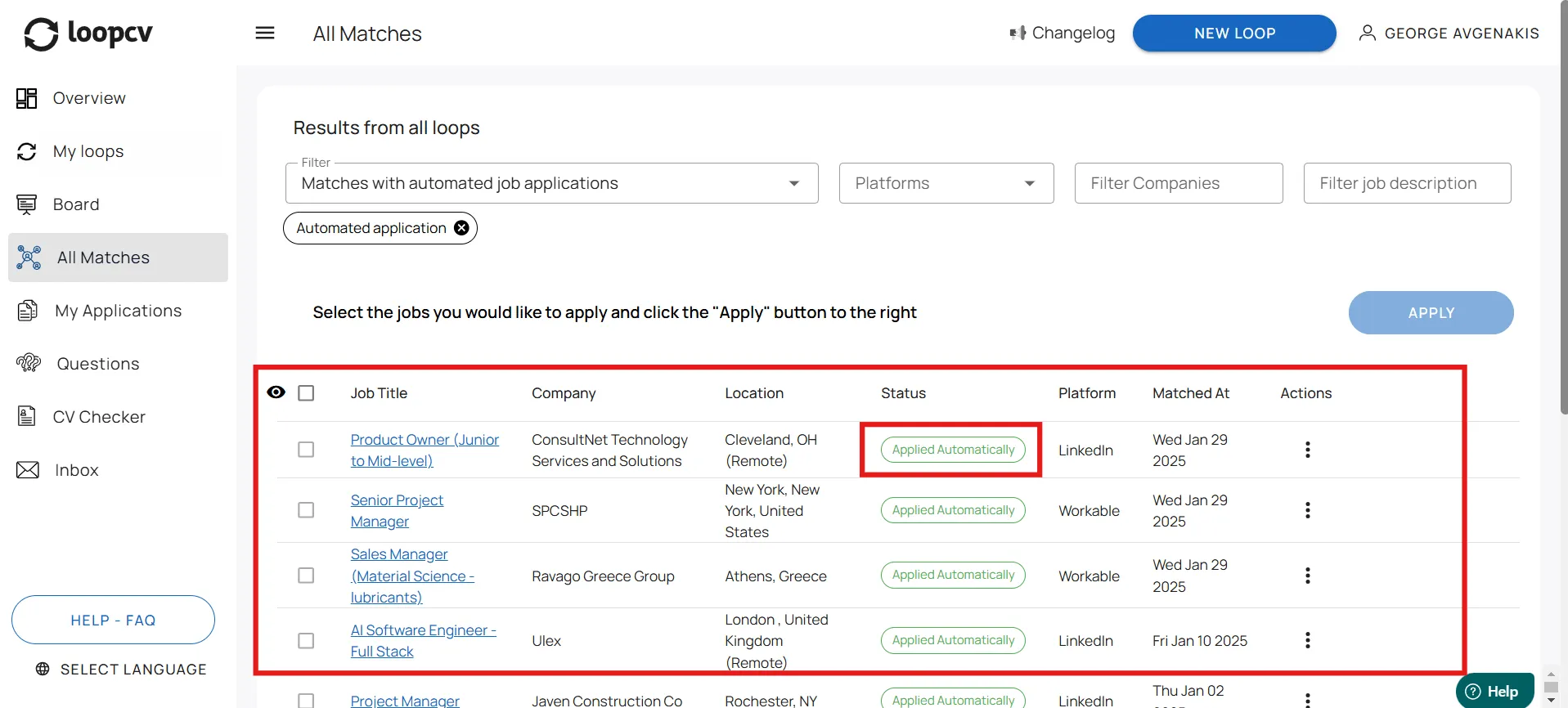
Task: Toggle the hamburger menu icon
Action: (265, 33)
